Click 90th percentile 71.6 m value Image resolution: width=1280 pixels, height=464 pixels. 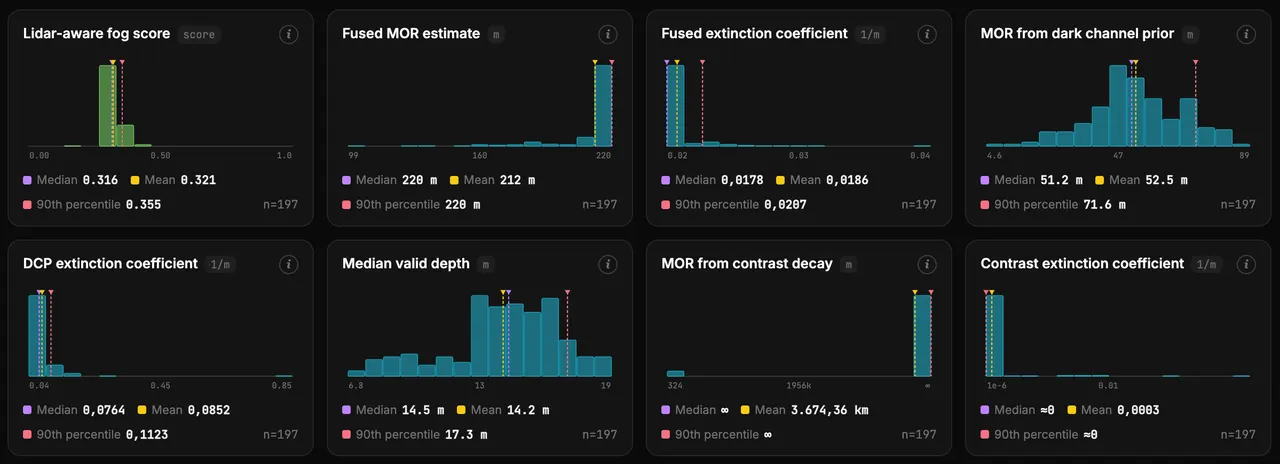(1105, 204)
